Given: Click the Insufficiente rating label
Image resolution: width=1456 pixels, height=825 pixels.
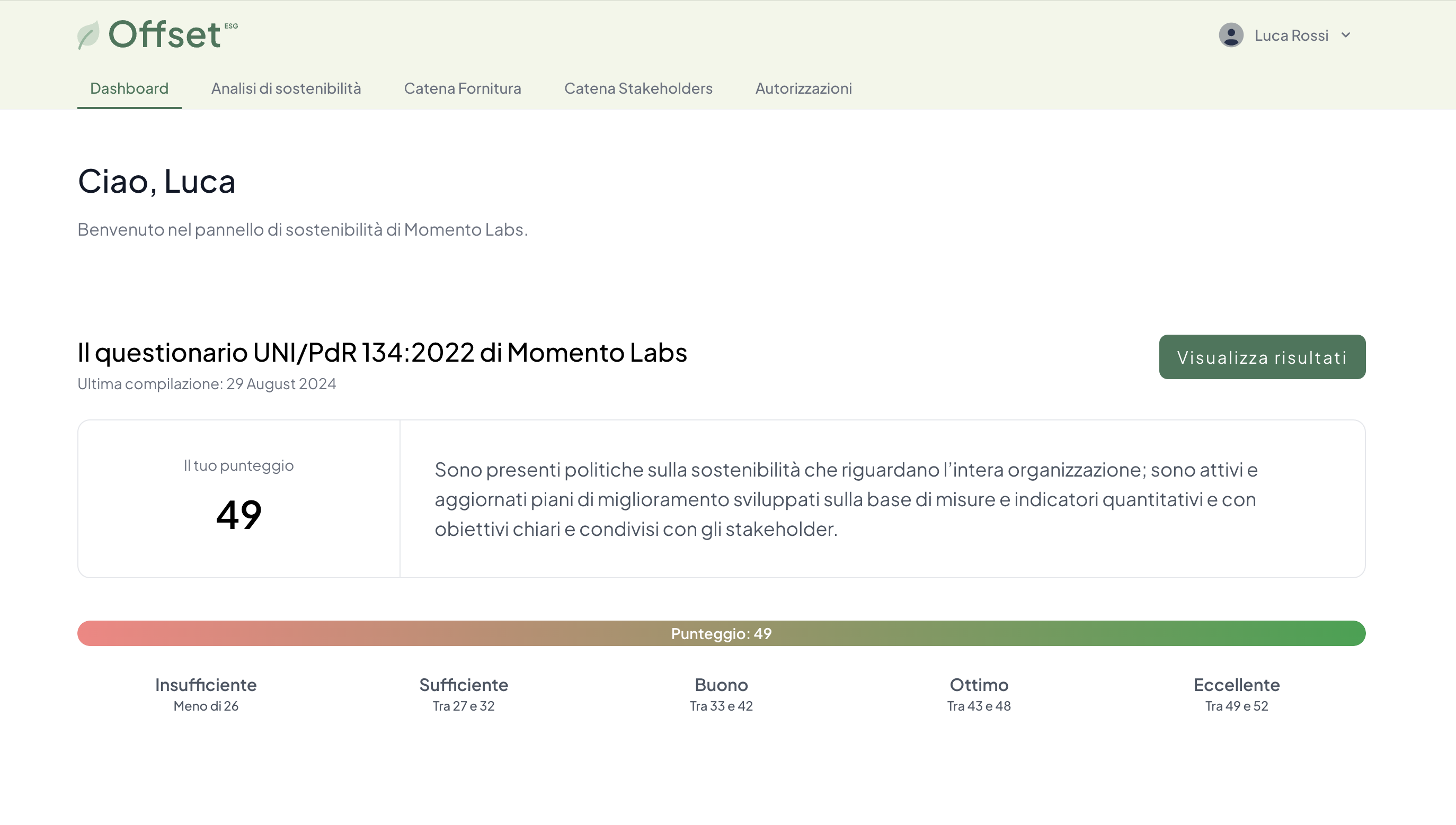Looking at the screenshot, I should click(206, 685).
